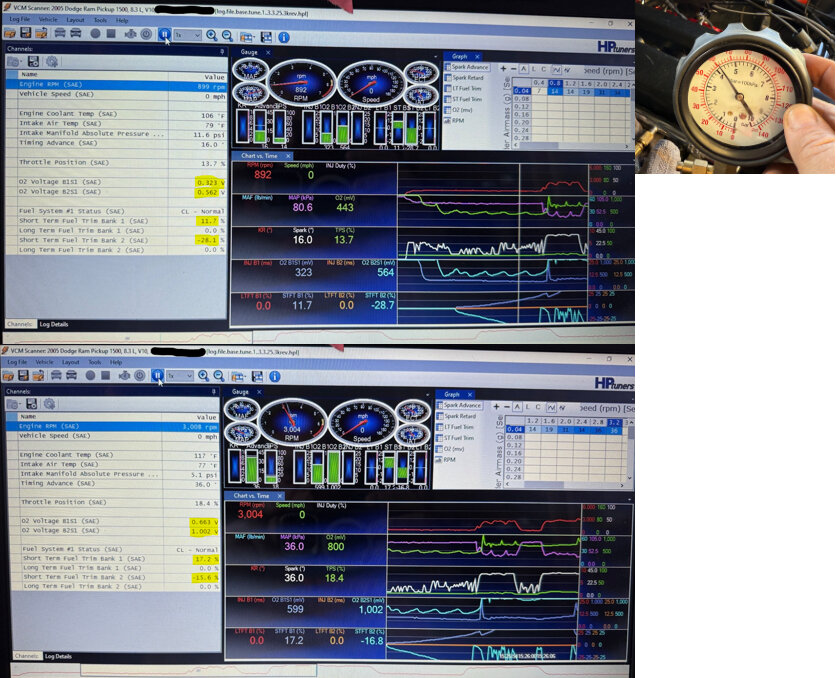The height and width of the screenshot is (678, 836).
Task: Select Throttle Position row in bottom window
Action: (x=115, y=502)
